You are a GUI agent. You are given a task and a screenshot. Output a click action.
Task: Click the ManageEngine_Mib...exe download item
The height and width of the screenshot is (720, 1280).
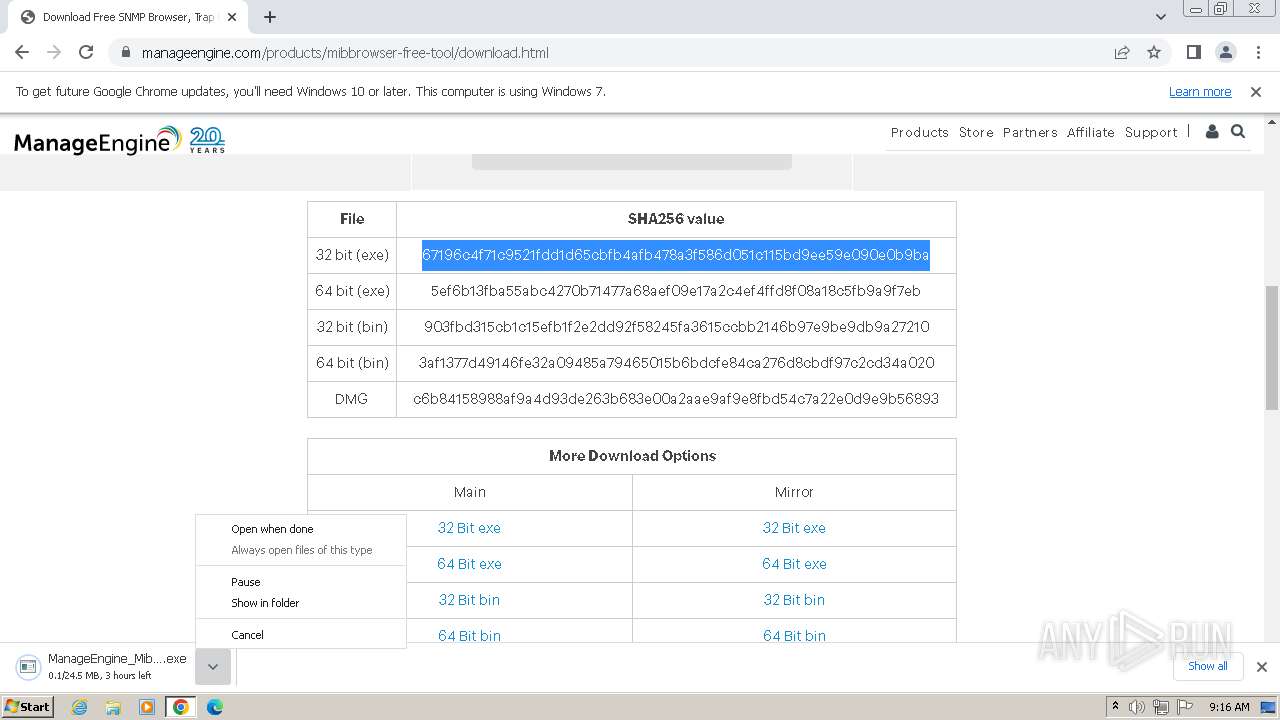104,667
